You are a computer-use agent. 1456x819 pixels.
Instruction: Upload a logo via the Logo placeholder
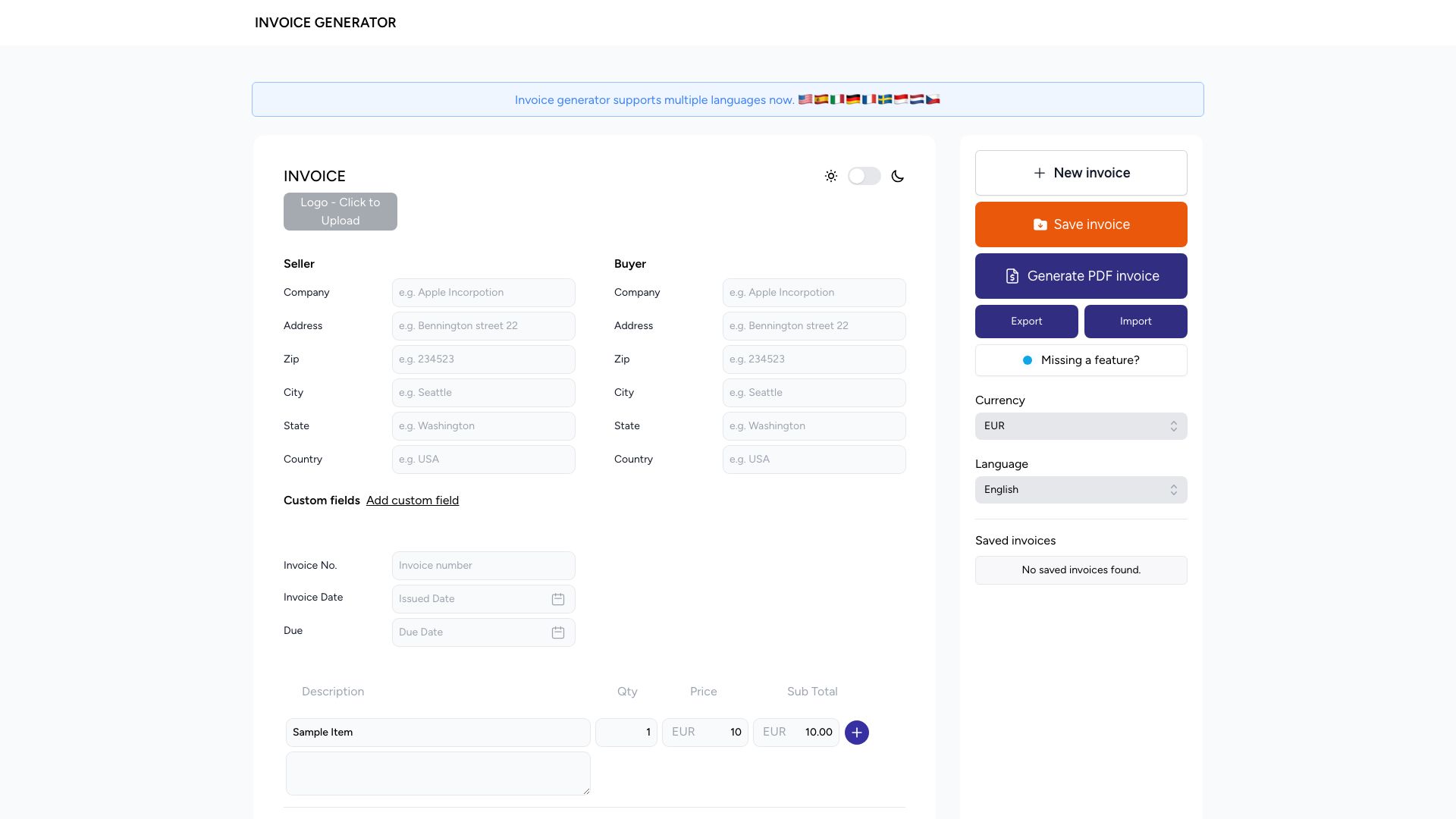click(x=340, y=212)
